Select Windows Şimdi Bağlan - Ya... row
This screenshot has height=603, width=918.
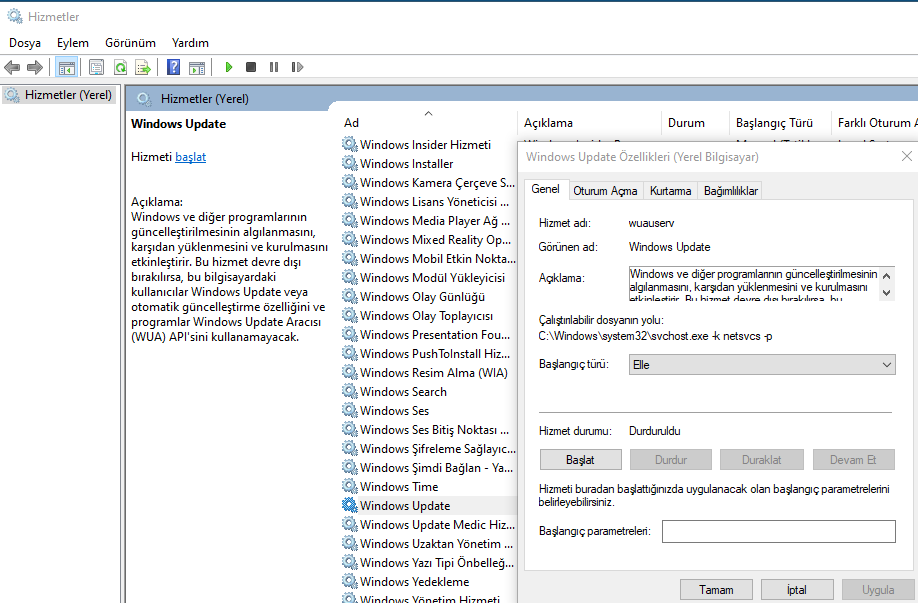click(x=429, y=467)
